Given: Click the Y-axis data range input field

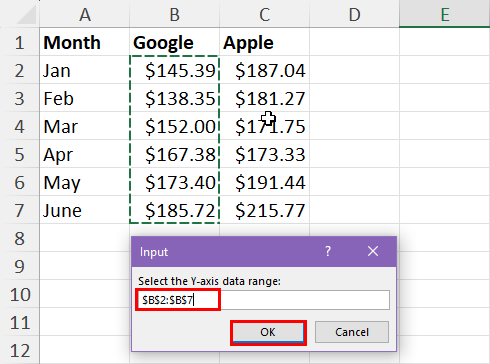Looking at the screenshot, I should point(263,300).
